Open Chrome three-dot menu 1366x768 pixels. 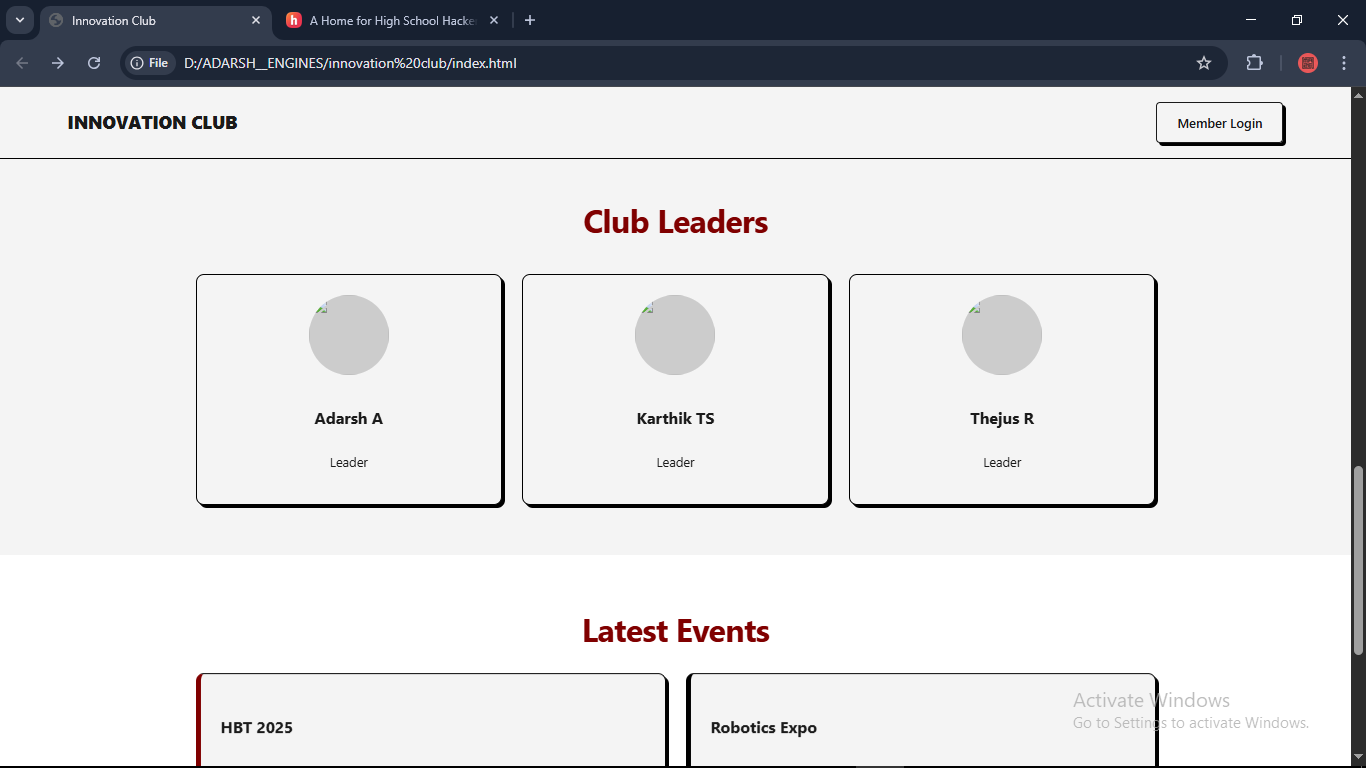1344,63
